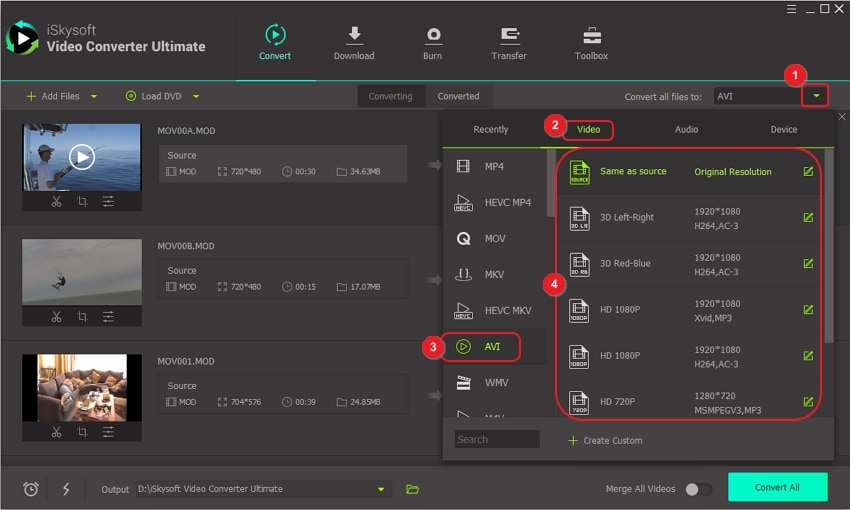Open effect settings for MOV00A.MOD
Viewport: 850px width, 510px height.
pyautogui.click(x=108, y=202)
